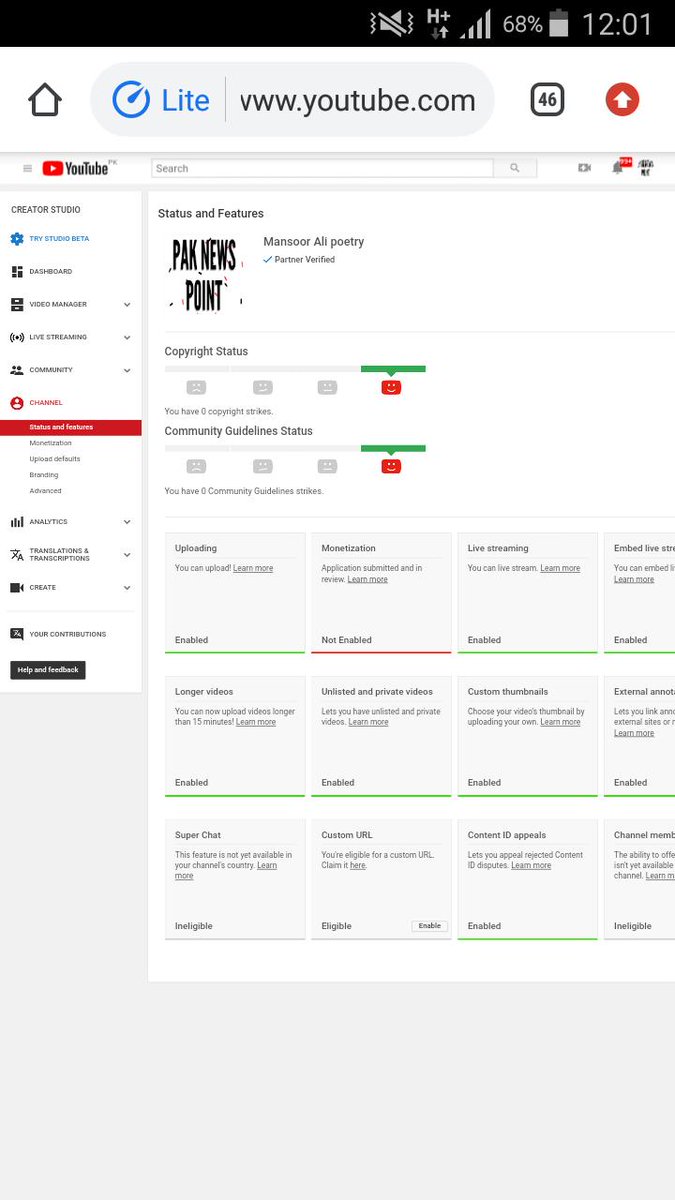The image size is (675, 1200).
Task: Click the create video camera icon
Action: pos(584,168)
